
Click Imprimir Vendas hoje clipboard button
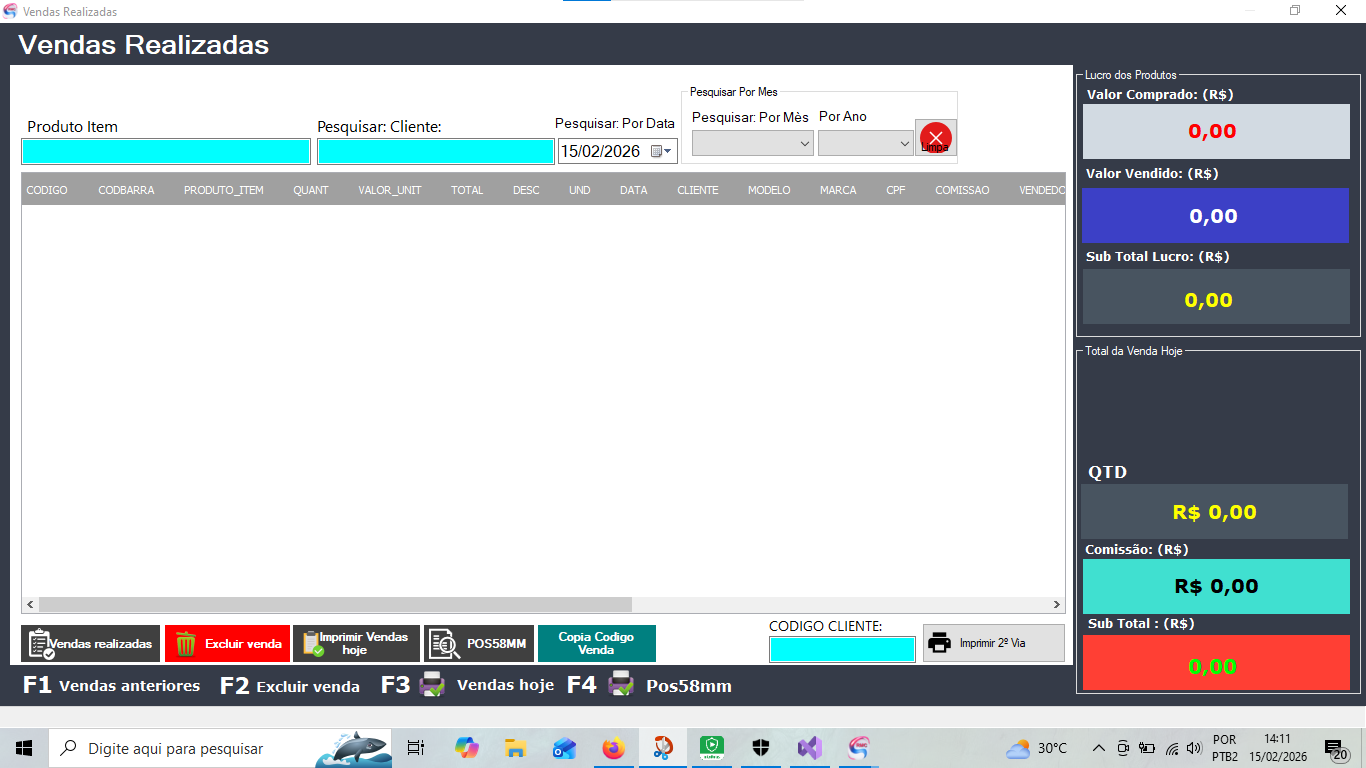tap(356, 644)
